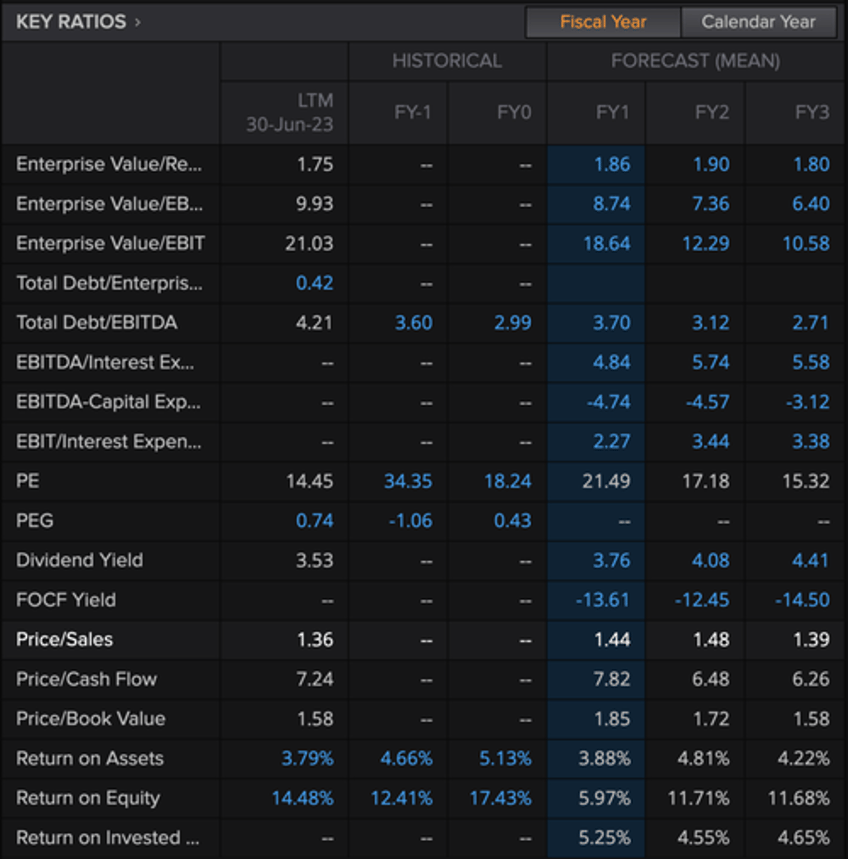Open the LTM Total Debt/Enterprise value 0.42
Image resolution: width=848 pixels, height=859 pixels.
coord(314,283)
